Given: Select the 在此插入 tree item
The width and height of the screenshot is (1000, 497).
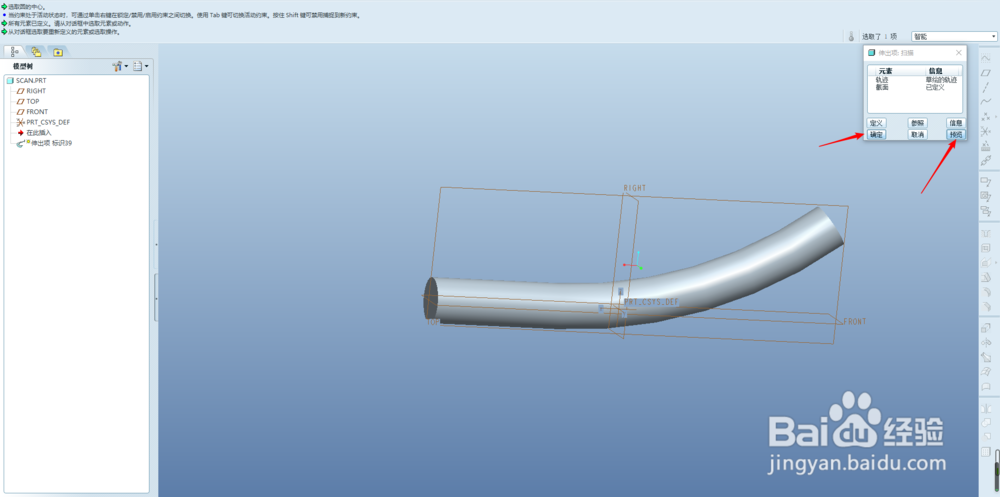Looking at the screenshot, I should click(x=34, y=132).
